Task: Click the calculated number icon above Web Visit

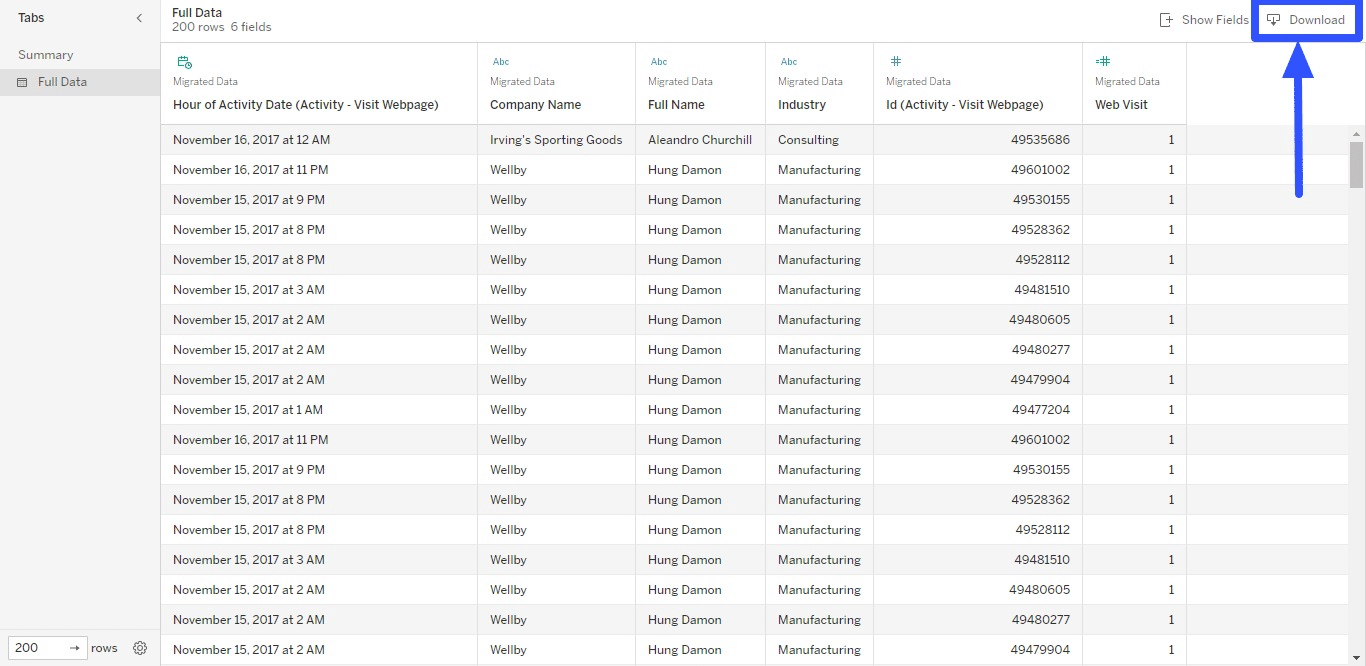Action: 1103,62
